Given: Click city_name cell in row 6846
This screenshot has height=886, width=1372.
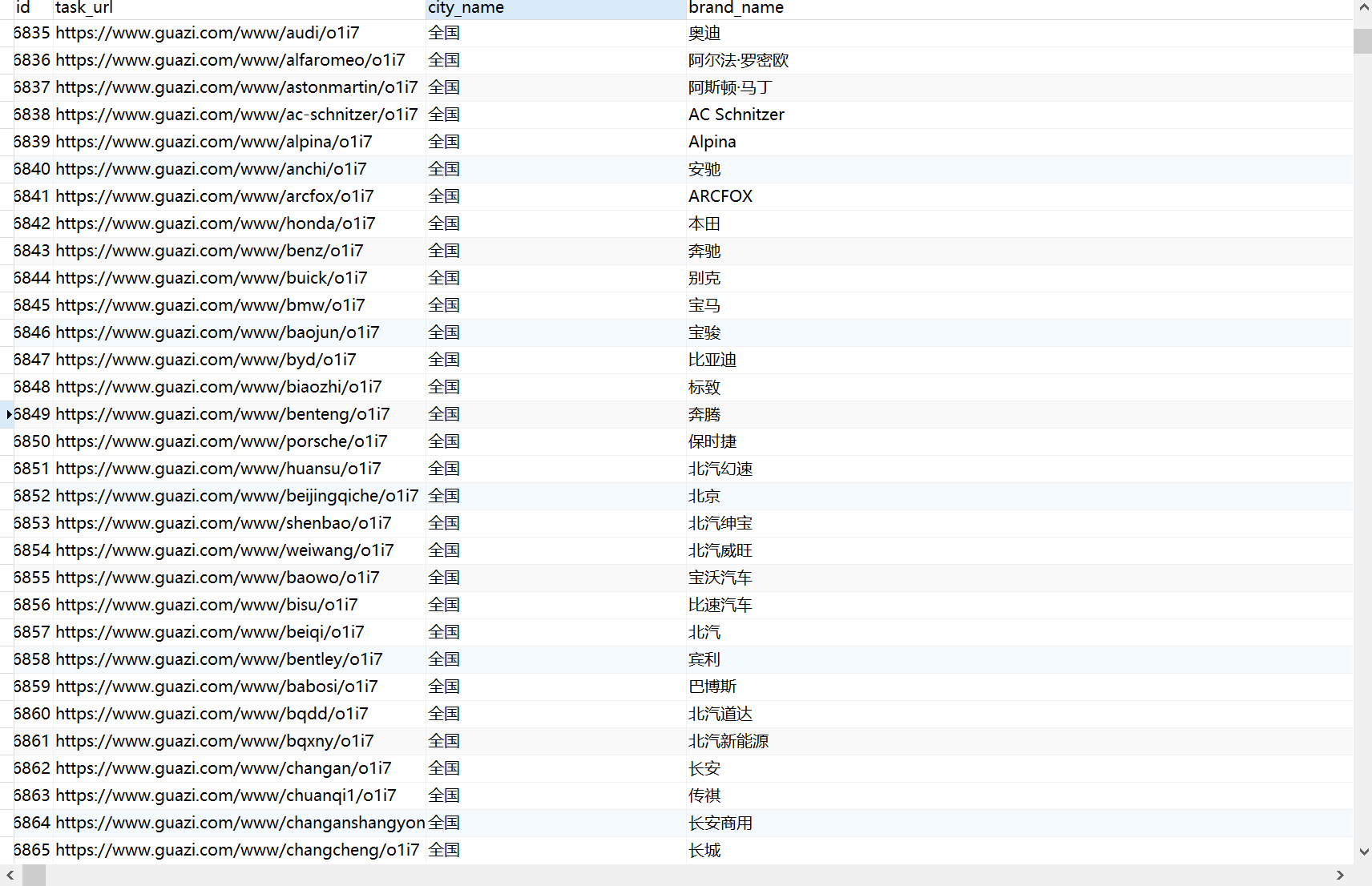Looking at the screenshot, I should pos(556,332).
